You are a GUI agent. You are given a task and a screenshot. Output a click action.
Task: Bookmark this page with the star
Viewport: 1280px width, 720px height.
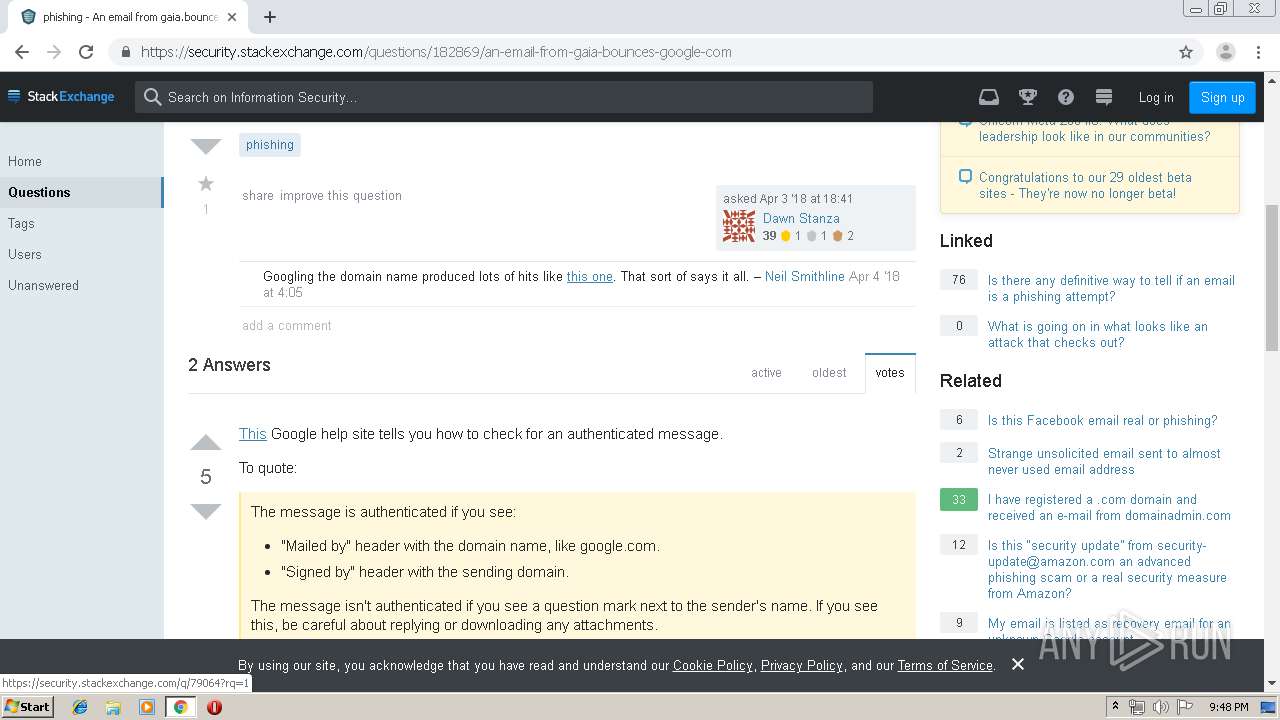1186,52
